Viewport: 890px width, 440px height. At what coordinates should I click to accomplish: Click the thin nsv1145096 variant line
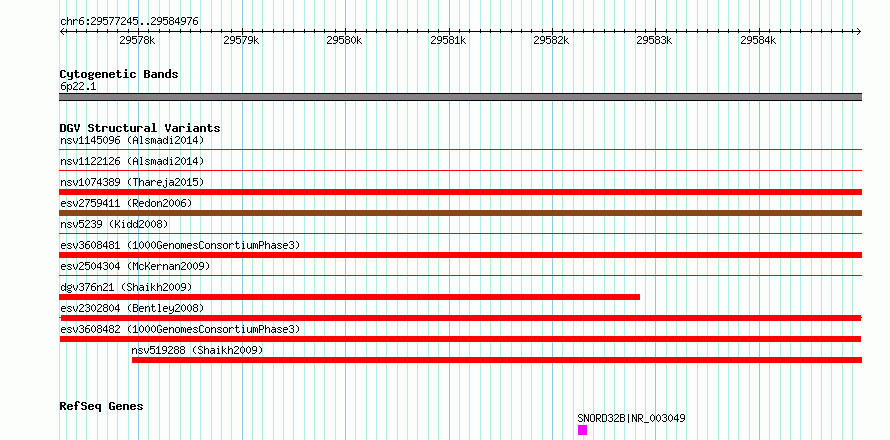coord(461,149)
